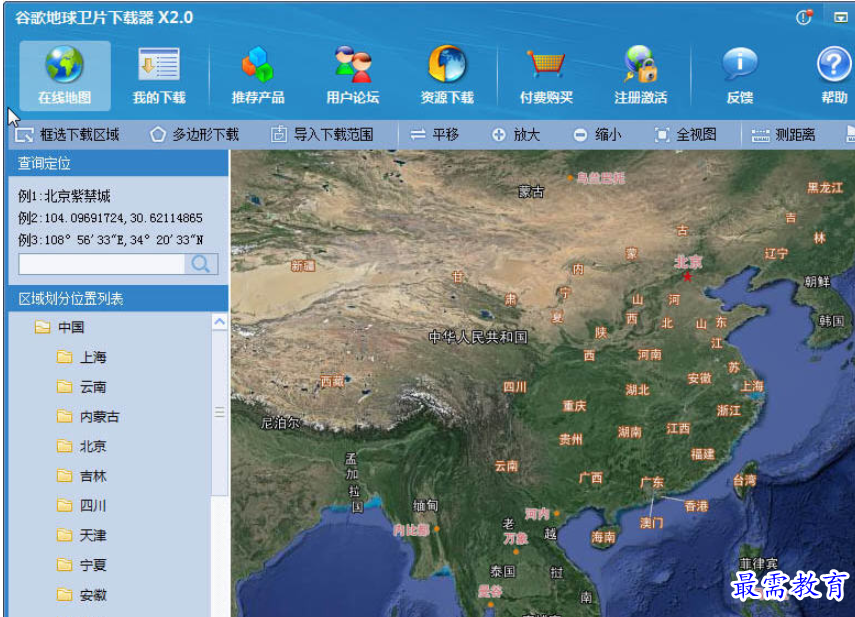Image resolution: width=855 pixels, height=617 pixels.
Task: Click the notification icon in title bar
Action: (804, 17)
